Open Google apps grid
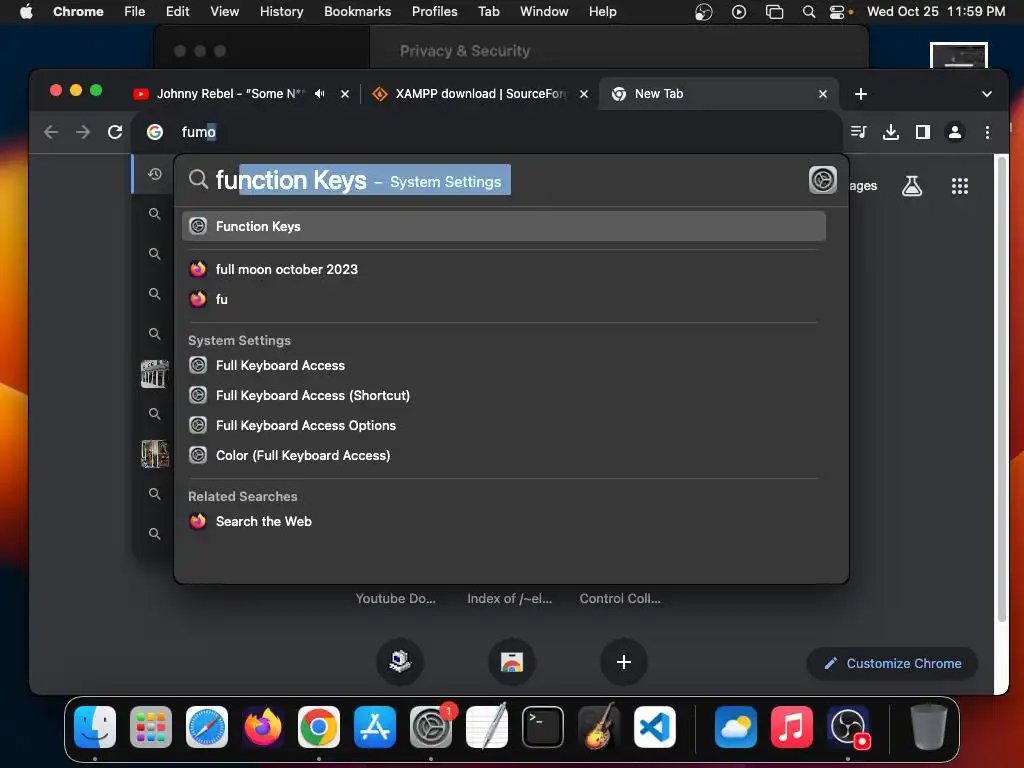Screen dimensions: 1024x768 pyautogui.click(x=959, y=186)
